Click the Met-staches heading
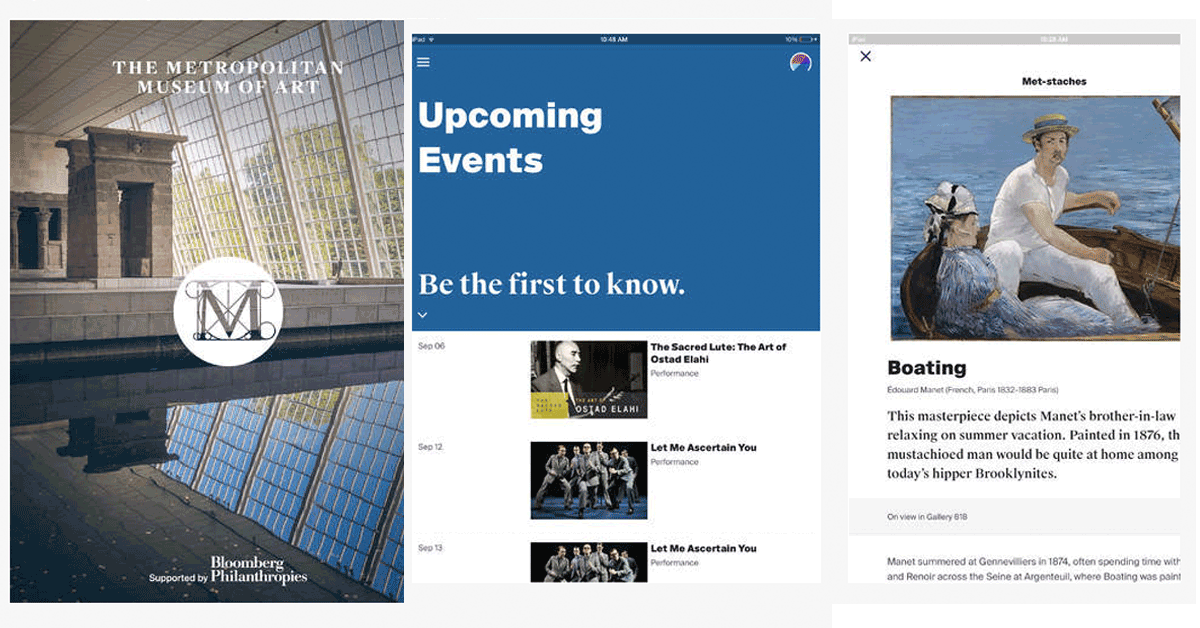Image resolution: width=1200 pixels, height=628 pixels. (x=1054, y=81)
